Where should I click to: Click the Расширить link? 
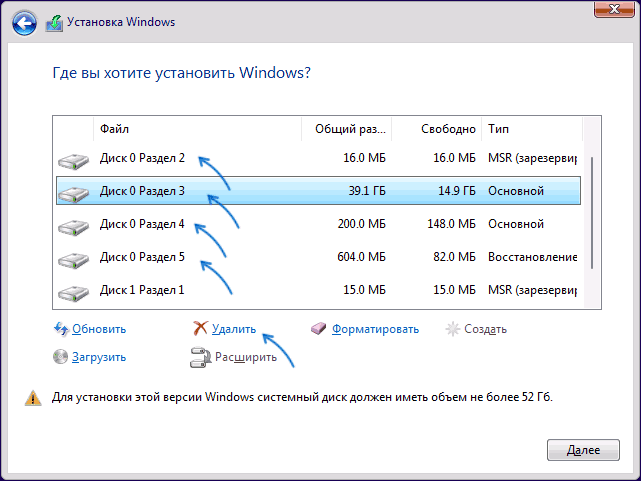[x=246, y=357]
